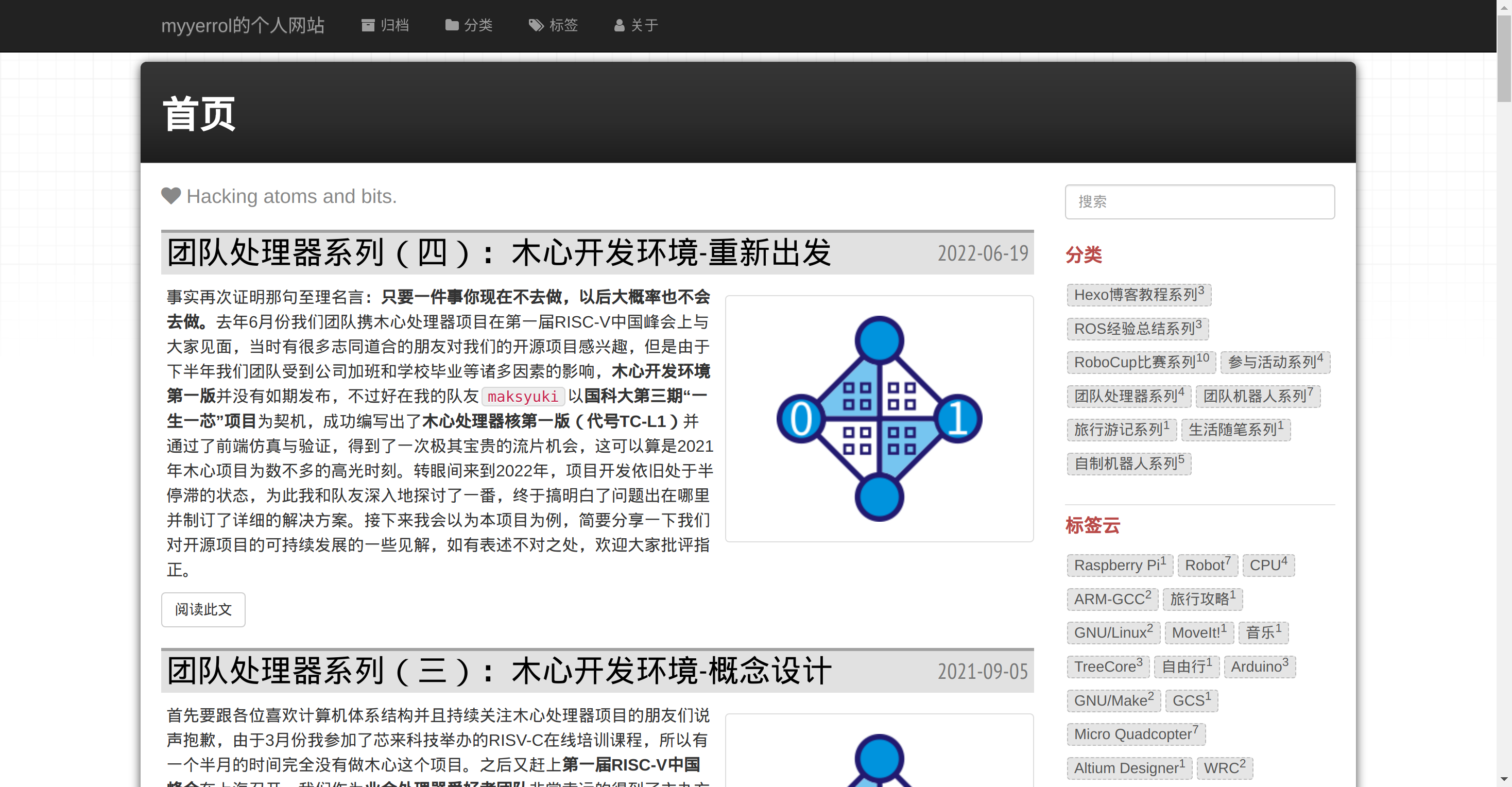Click the CPU tag
The image size is (1512, 787).
1268,565
